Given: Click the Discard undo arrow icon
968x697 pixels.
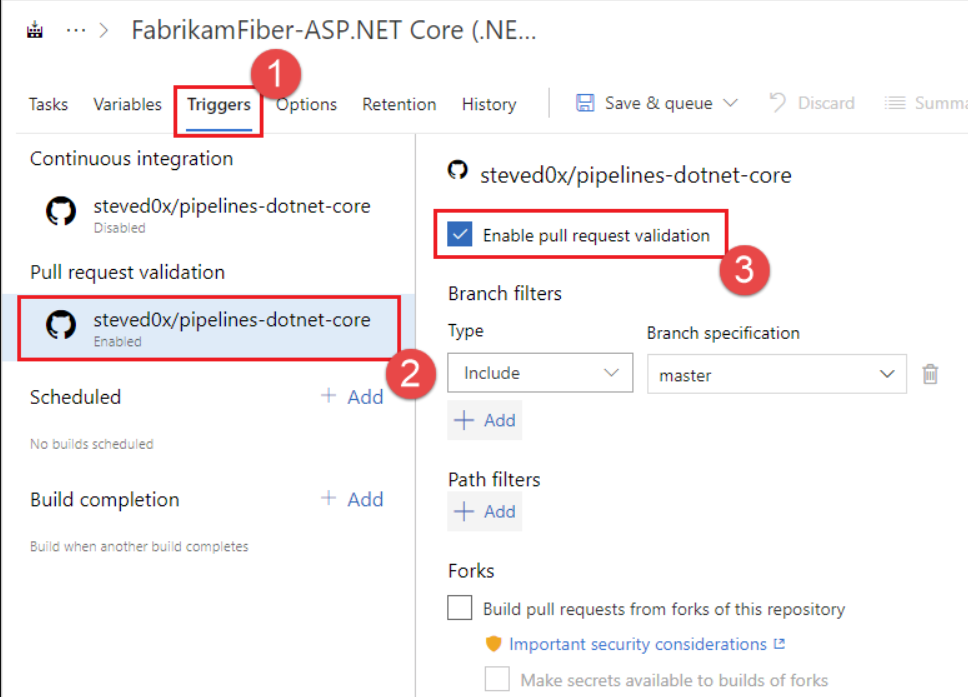Looking at the screenshot, I should coord(777,102).
